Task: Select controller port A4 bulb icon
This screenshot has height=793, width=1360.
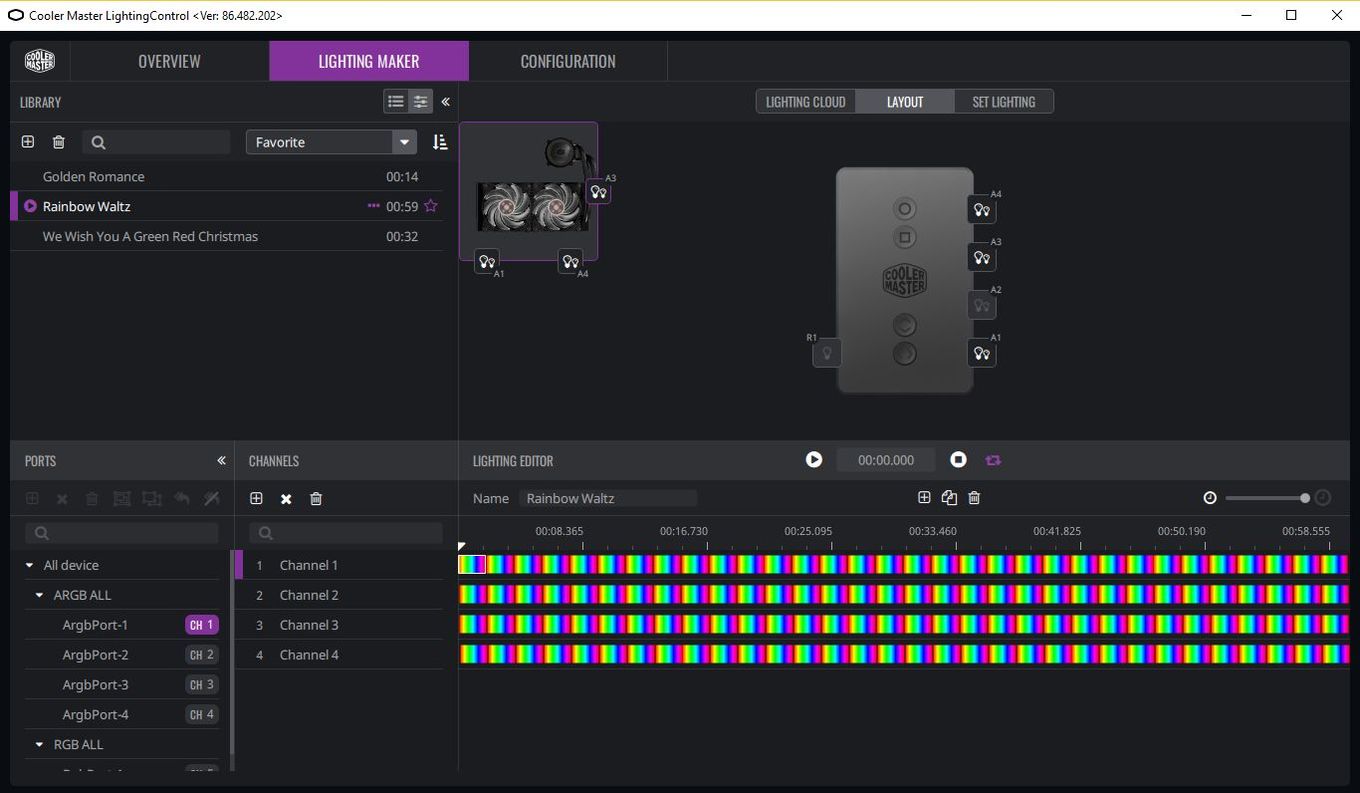Action: (982, 210)
